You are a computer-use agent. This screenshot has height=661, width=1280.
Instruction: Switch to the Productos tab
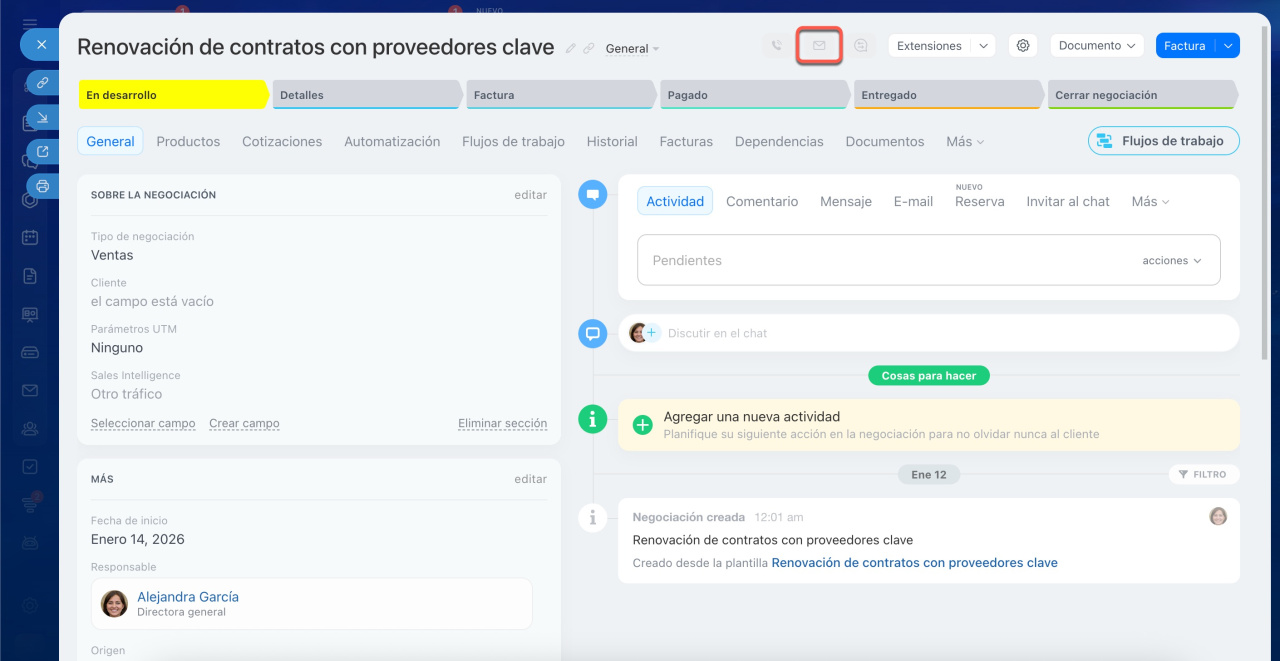188,142
